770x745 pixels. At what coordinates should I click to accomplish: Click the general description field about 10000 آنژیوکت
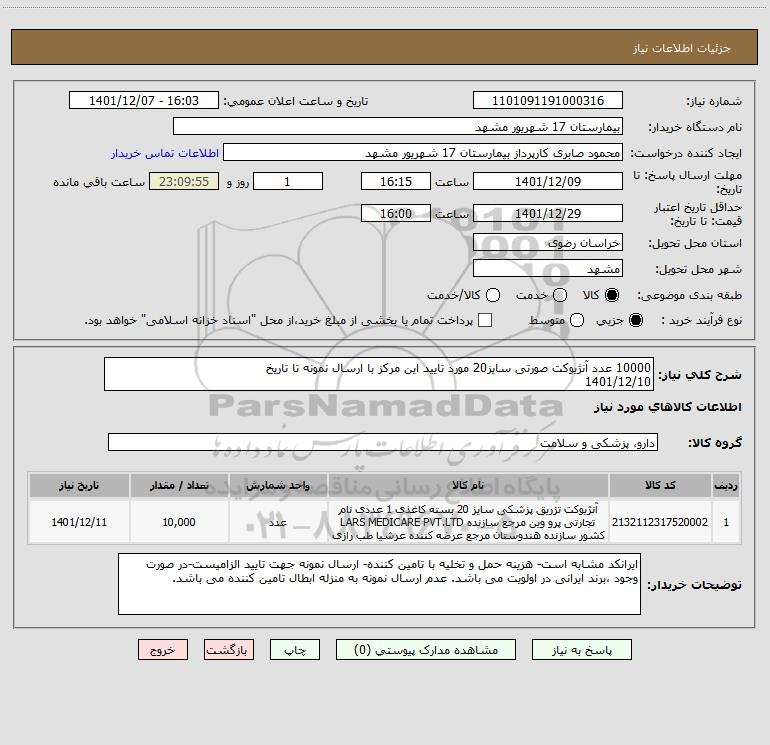379,374
